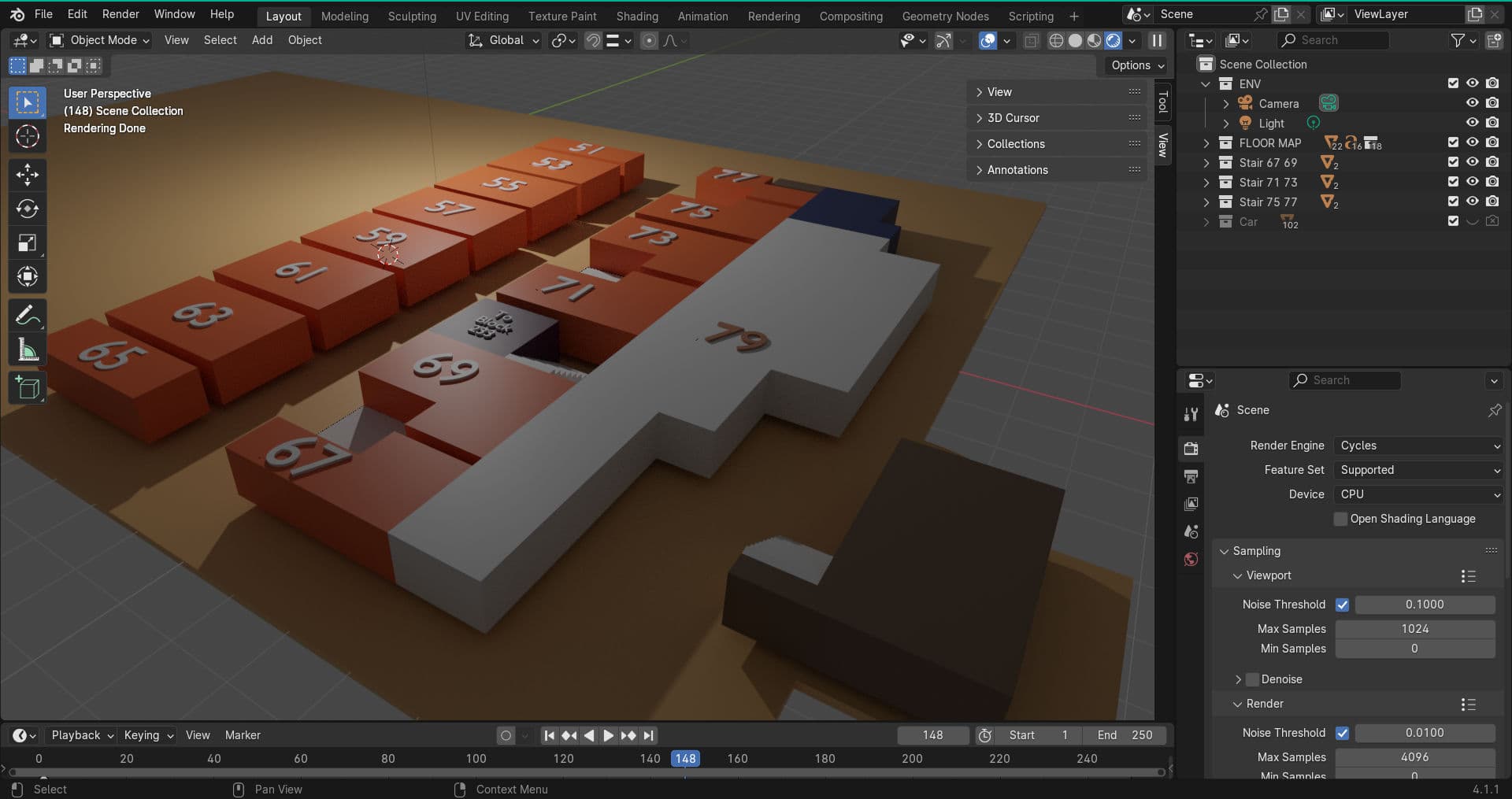Open the Edit menu

[x=77, y=14]
